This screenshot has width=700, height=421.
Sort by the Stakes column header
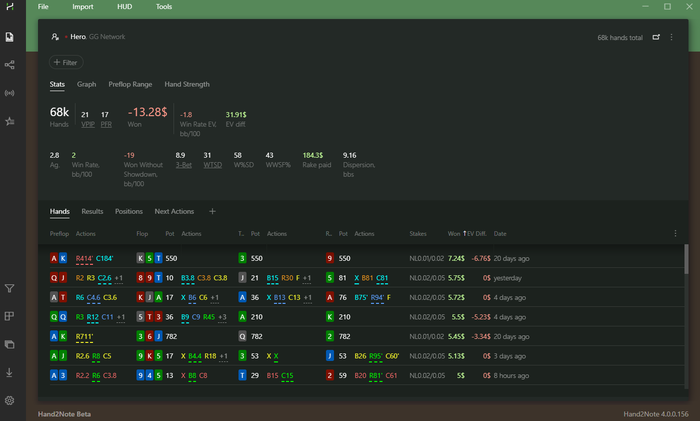click(418, 233)
